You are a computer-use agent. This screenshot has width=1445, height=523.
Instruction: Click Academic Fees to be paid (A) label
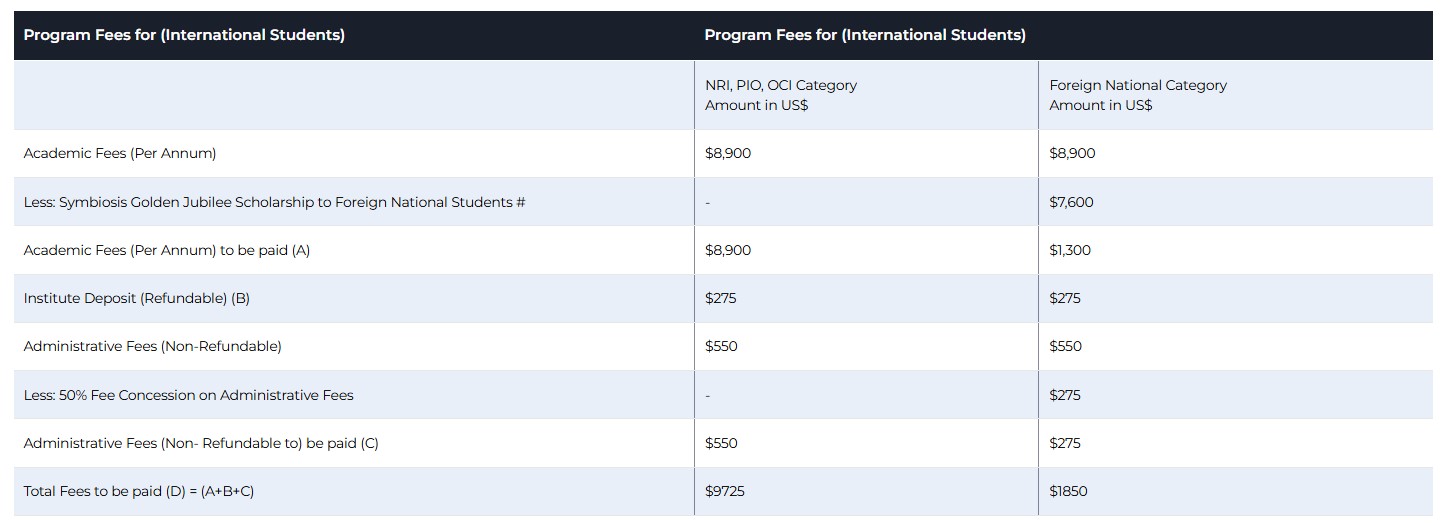click(x=167, y=250)
